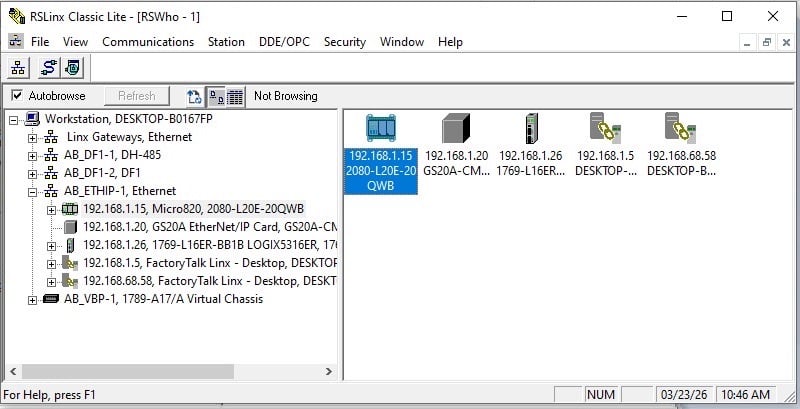Open the Help menu

click(450, 42)
